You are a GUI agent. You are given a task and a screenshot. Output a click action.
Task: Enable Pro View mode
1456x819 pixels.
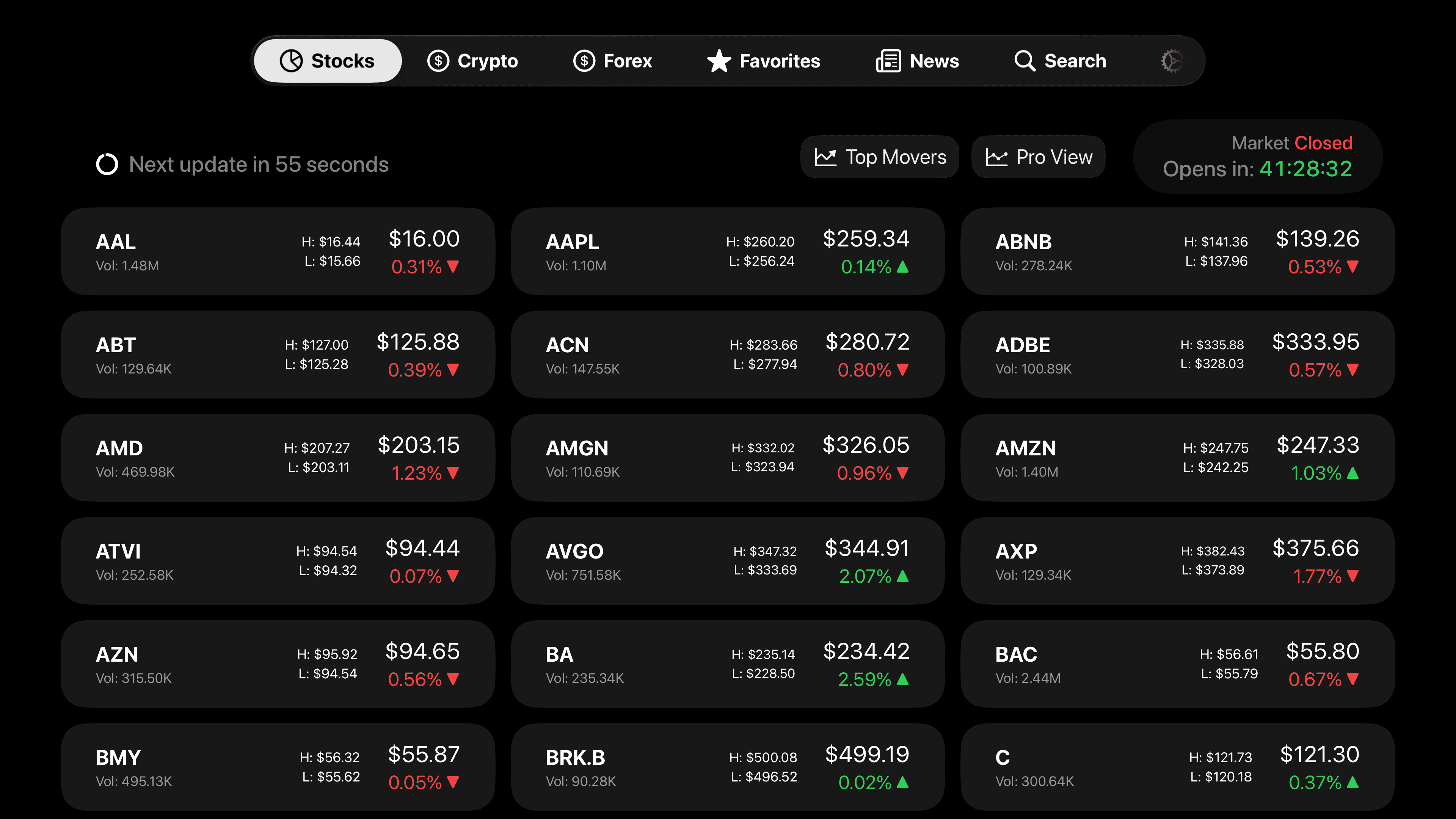[1039, 157]
